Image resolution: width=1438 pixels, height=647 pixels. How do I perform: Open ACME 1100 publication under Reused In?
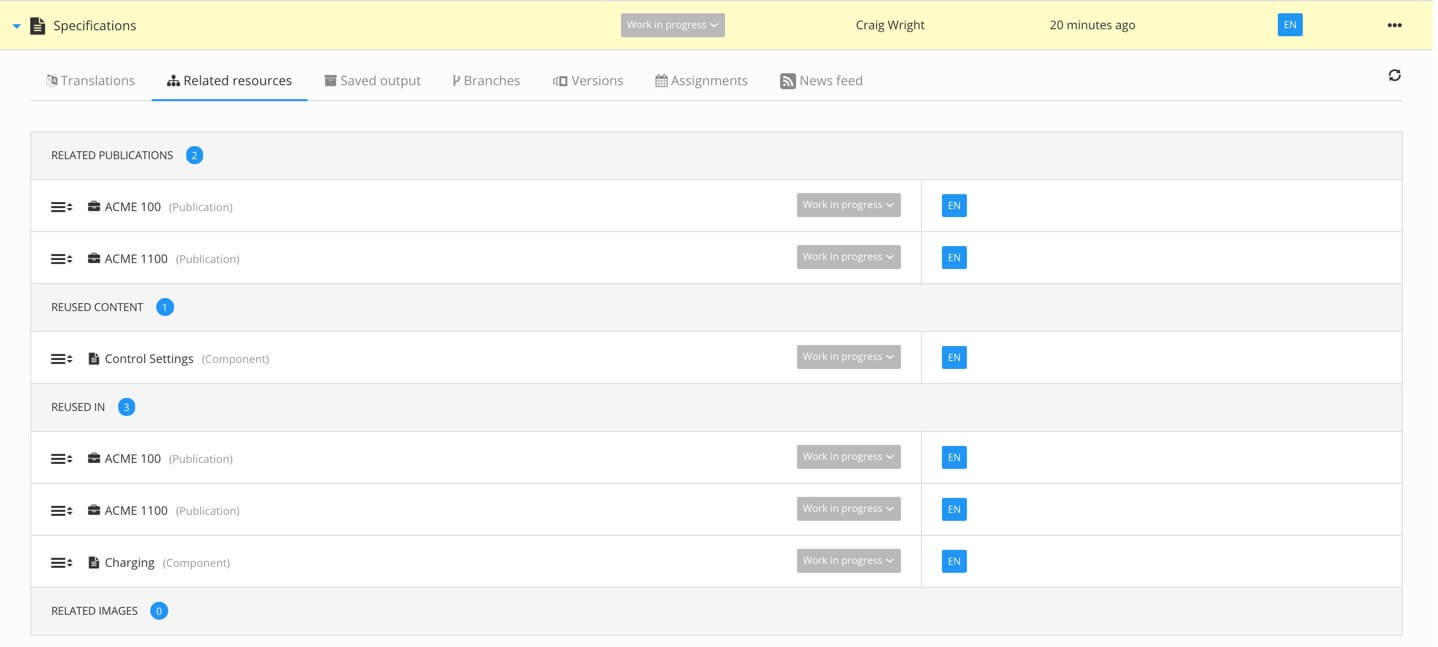tap(136, 511)
